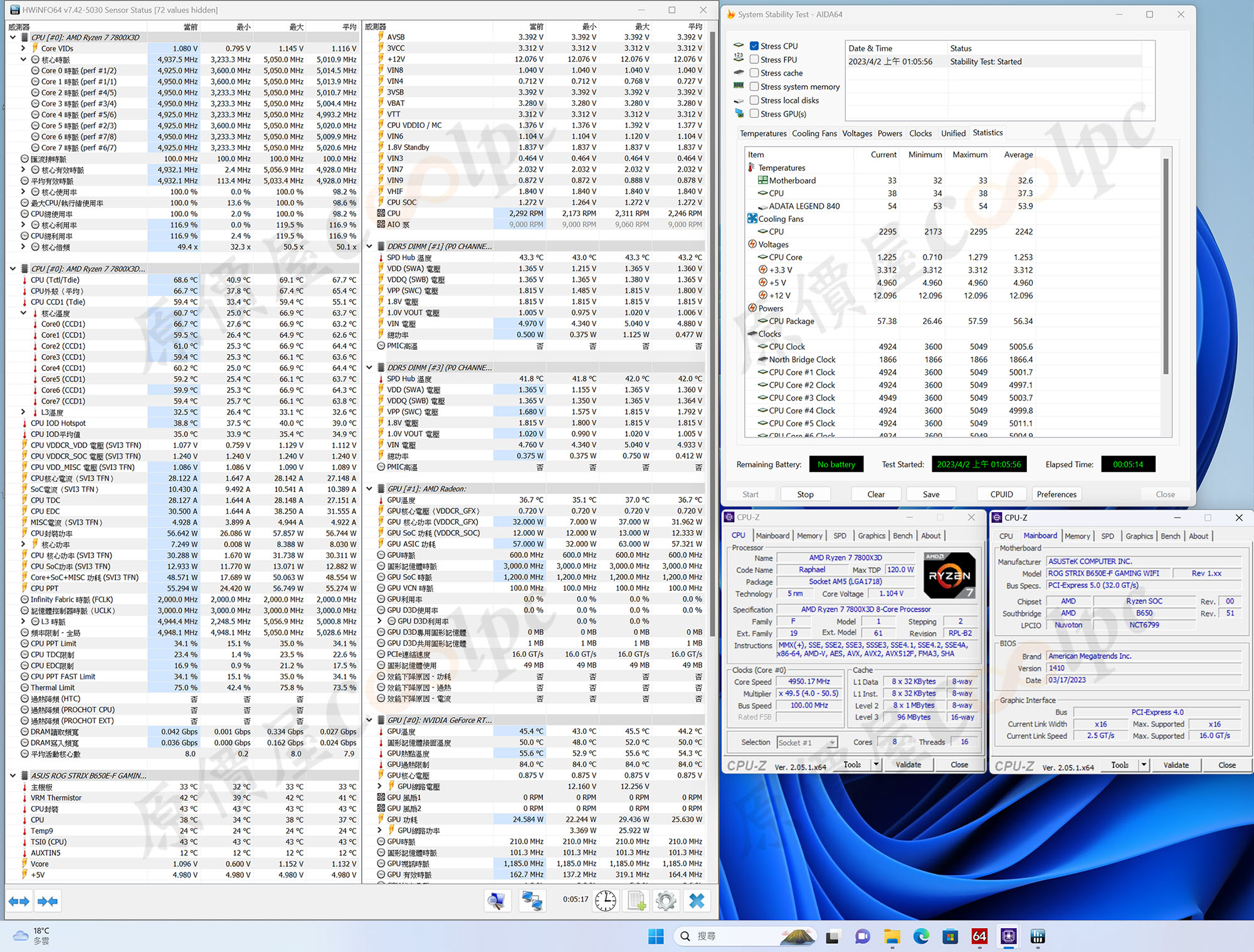1254x952 pixels.
Task: Enable Stress FPU checkbox
Action: (x=754, y=60)
